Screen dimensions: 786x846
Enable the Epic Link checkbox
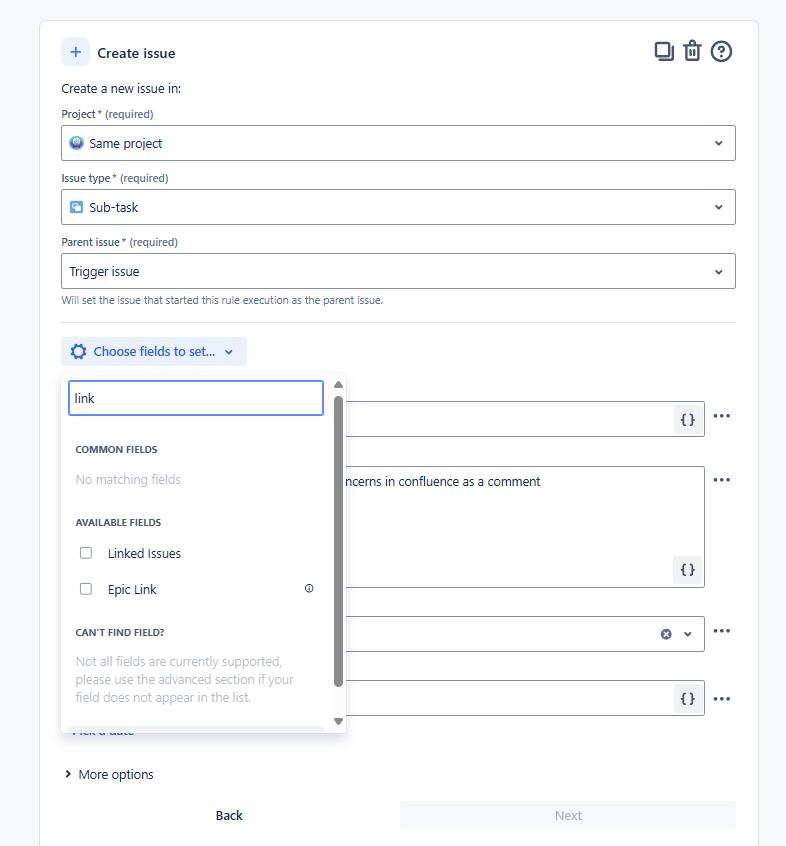point(86,589)
